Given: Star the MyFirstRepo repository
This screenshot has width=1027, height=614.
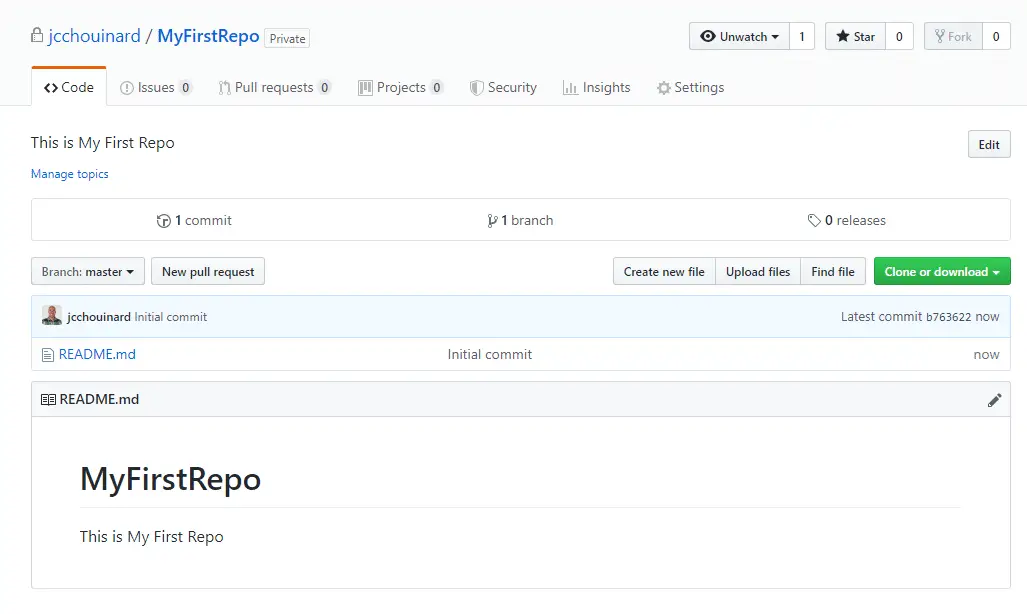Looking at the screenshot, I should pos(855,37).
